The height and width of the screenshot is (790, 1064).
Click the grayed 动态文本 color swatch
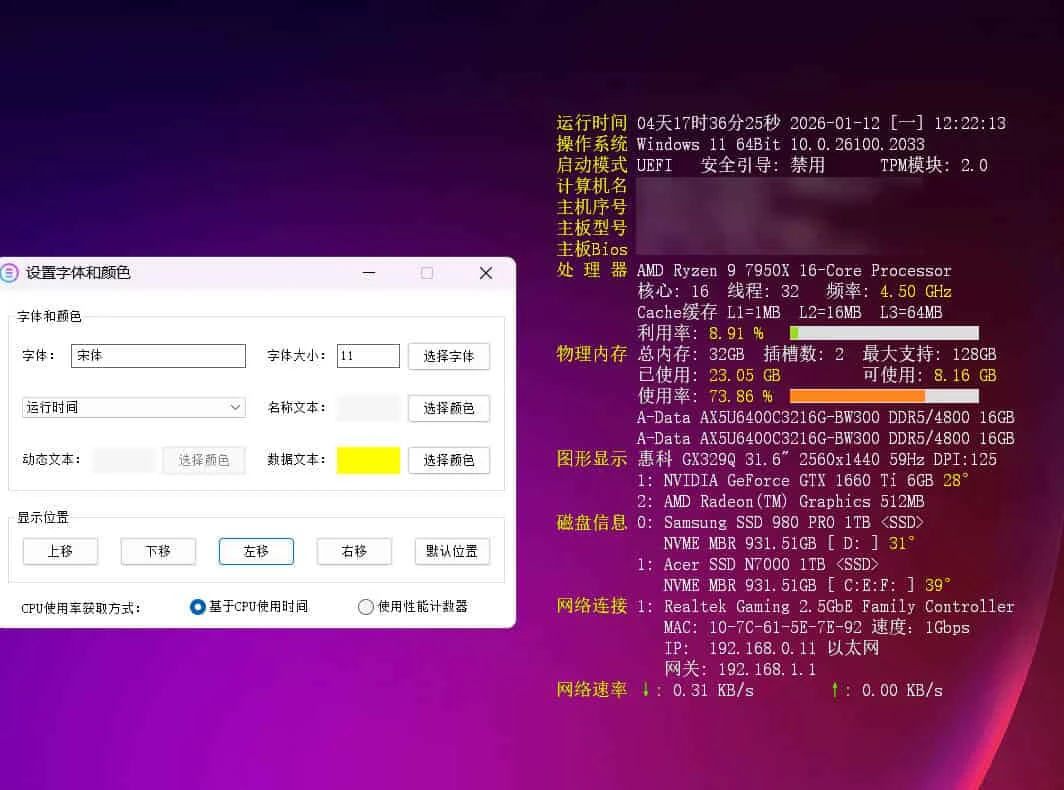pyautogui.click(x=125, y=460)
